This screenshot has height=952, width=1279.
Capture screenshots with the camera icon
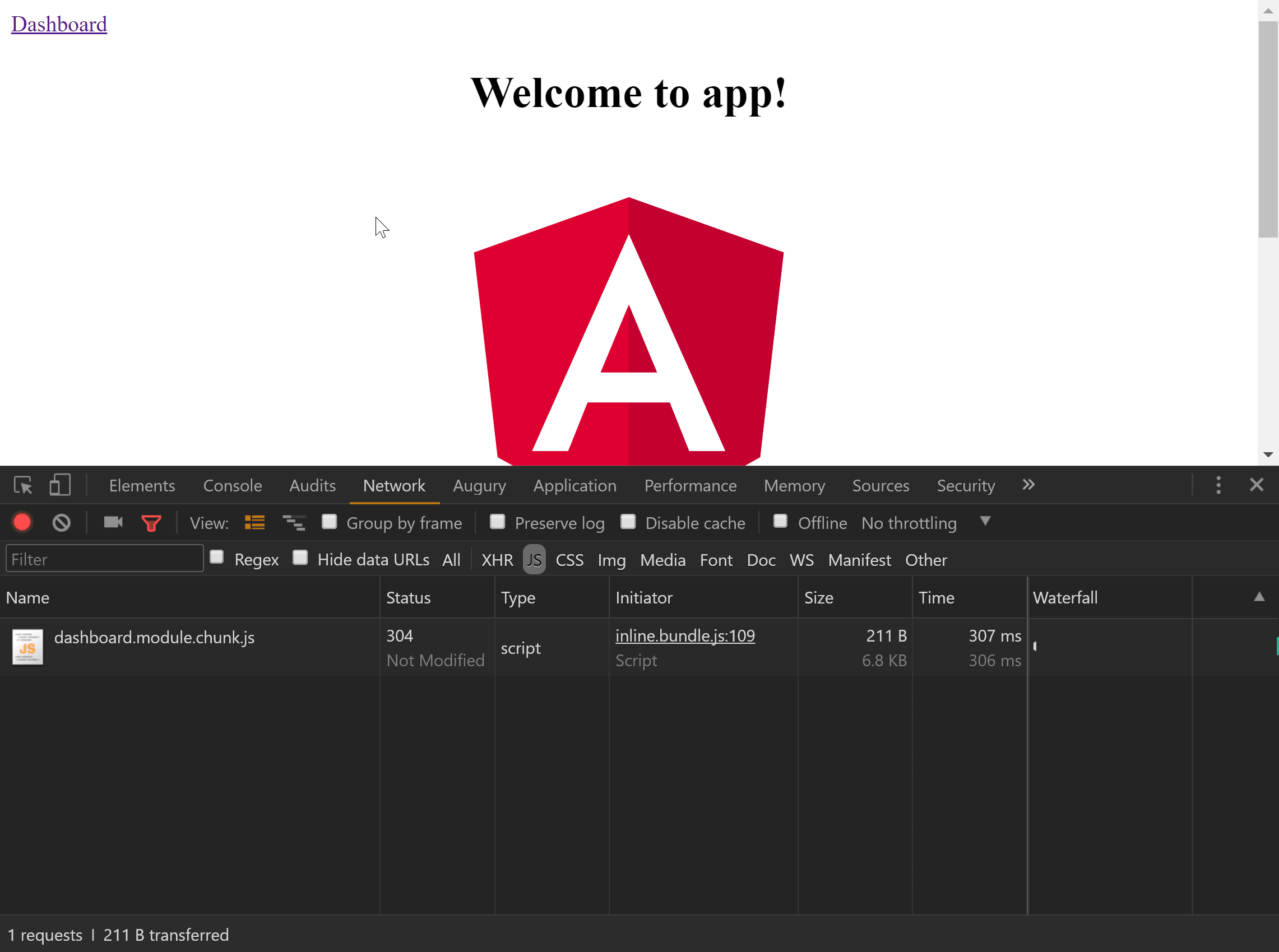coord(113,522)
